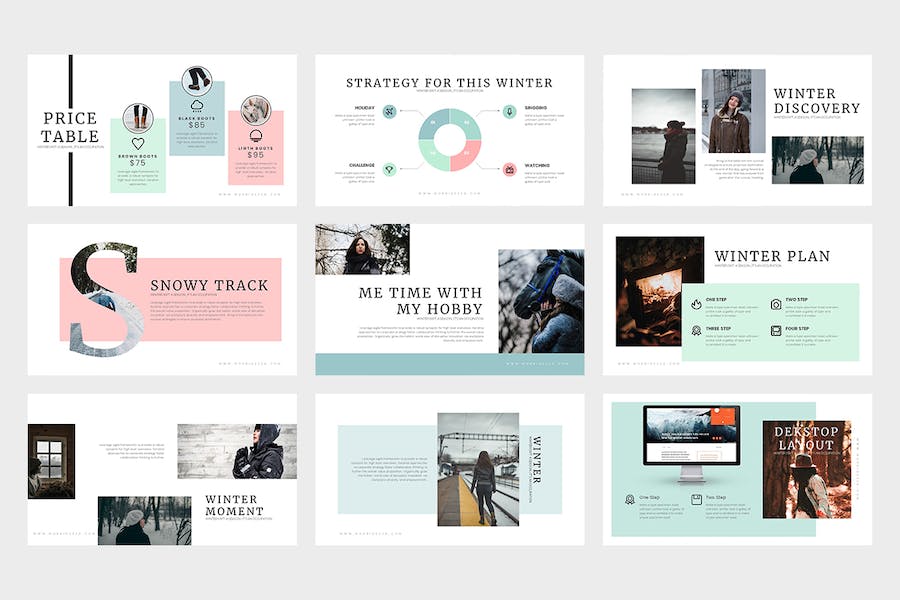Viewport: 900px width, 600px height.
Task: Select the brown boots circular photo
Action: point(137,117)
